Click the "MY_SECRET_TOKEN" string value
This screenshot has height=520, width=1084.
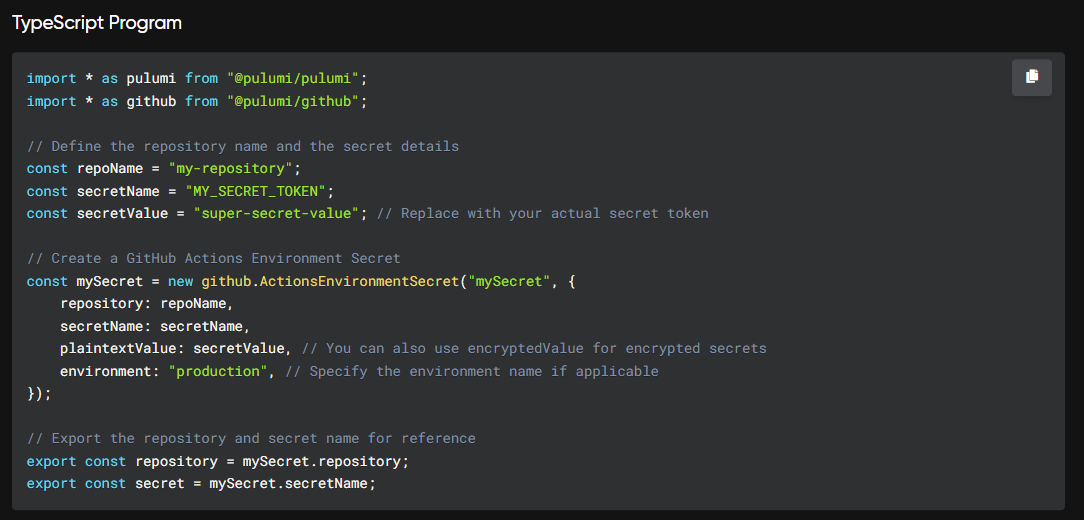point(256,192)
